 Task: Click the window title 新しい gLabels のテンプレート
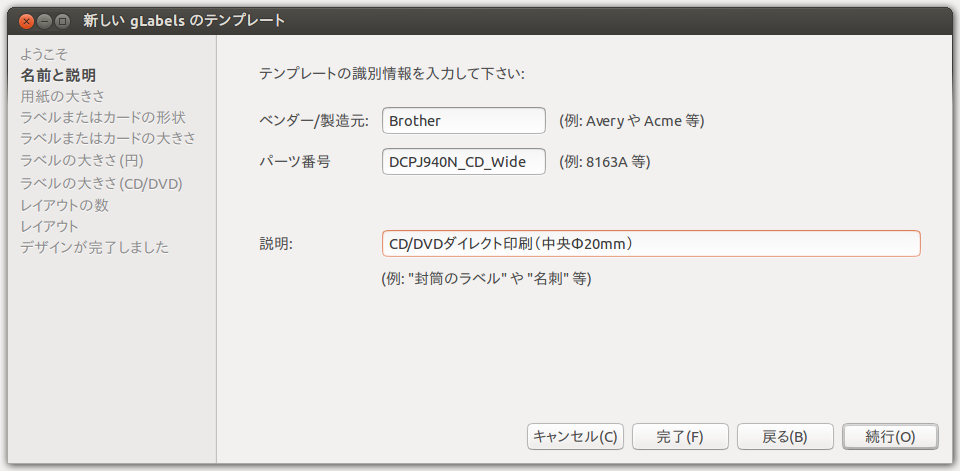click(x=184, y=21)
